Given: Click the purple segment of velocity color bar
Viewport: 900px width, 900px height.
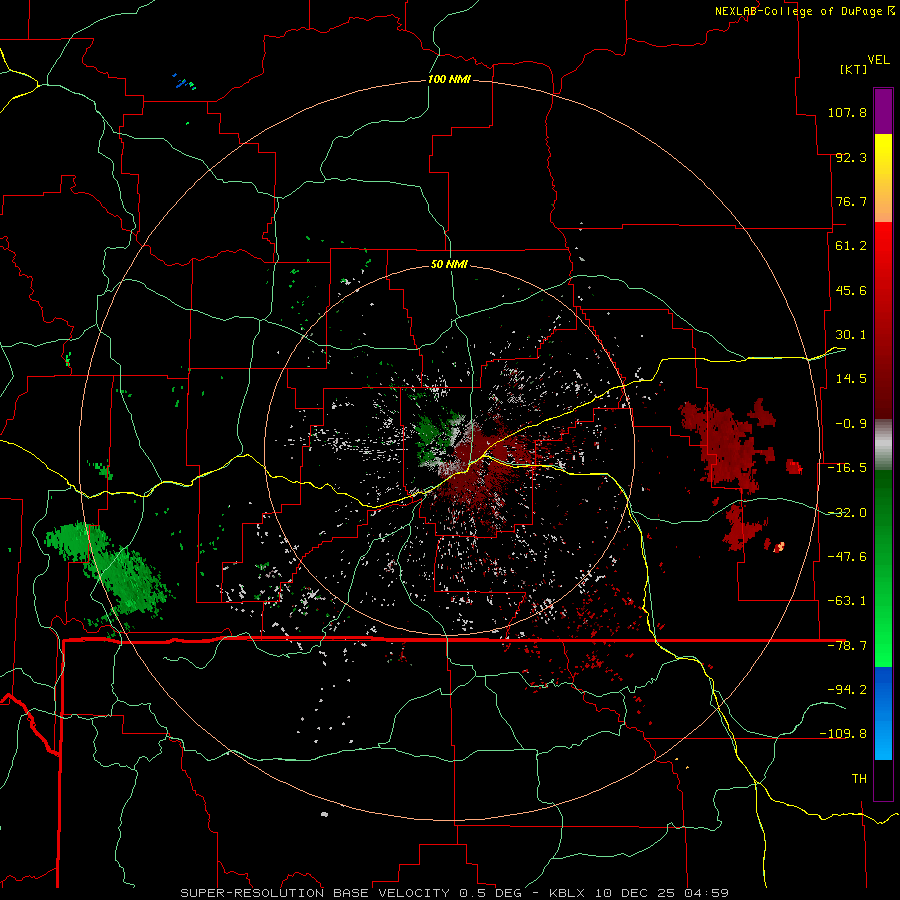Looking at the screenshot, I should tap(883, 111).
